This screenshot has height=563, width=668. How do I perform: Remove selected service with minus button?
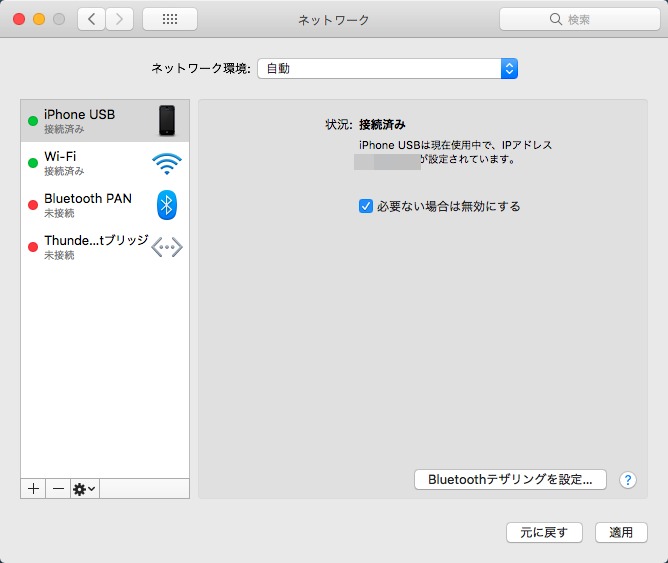58,488
